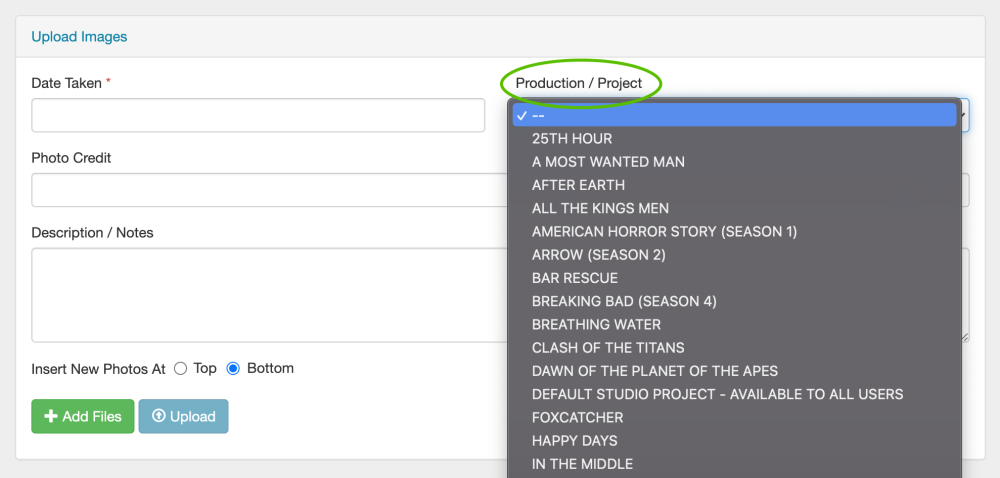Choose IN THE MIDDLE option
This screenshot has width=1000, height=478.
[735, 464]
